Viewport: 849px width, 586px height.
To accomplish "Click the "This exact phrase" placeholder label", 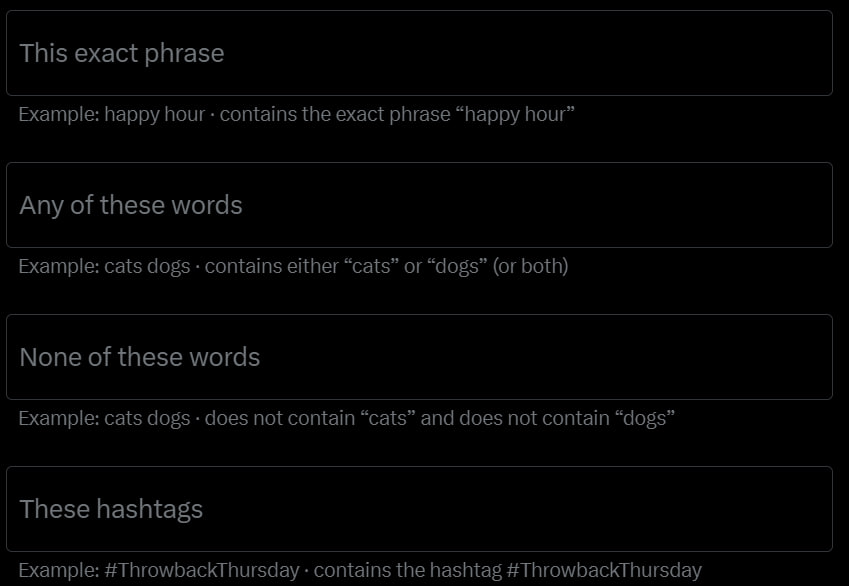I will 121,53.
